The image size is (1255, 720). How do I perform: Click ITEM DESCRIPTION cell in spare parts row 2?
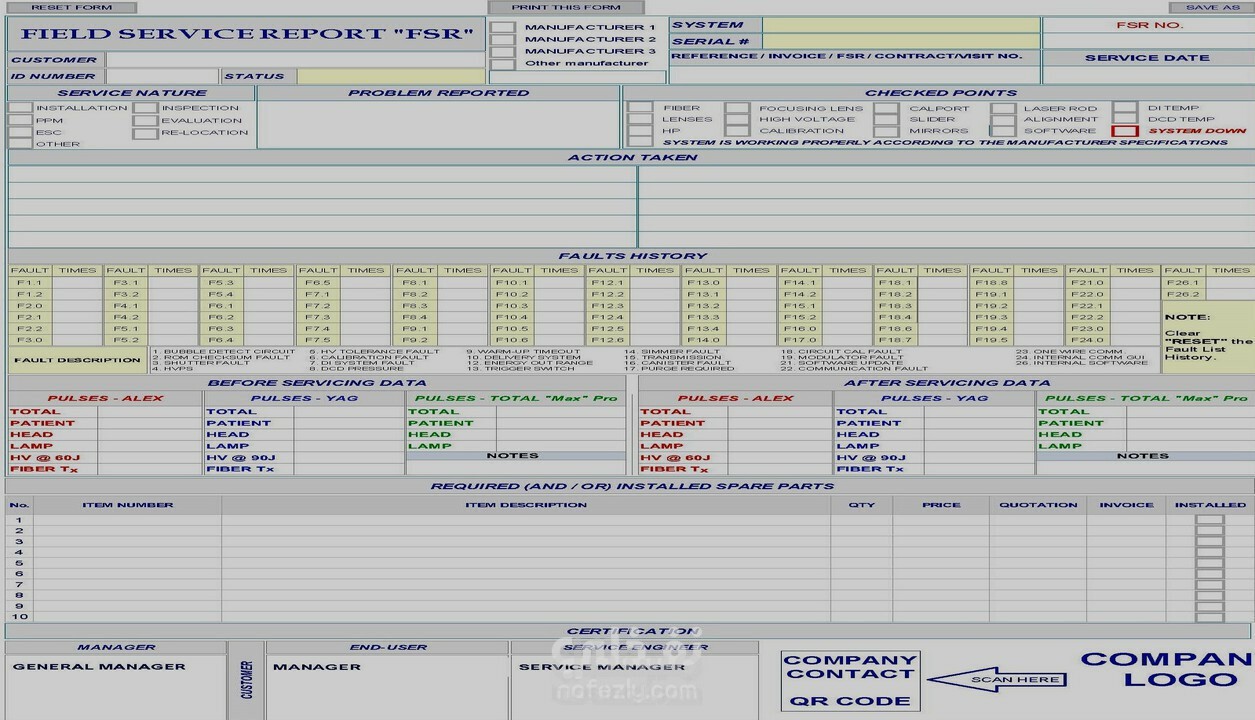coord(526,531)
